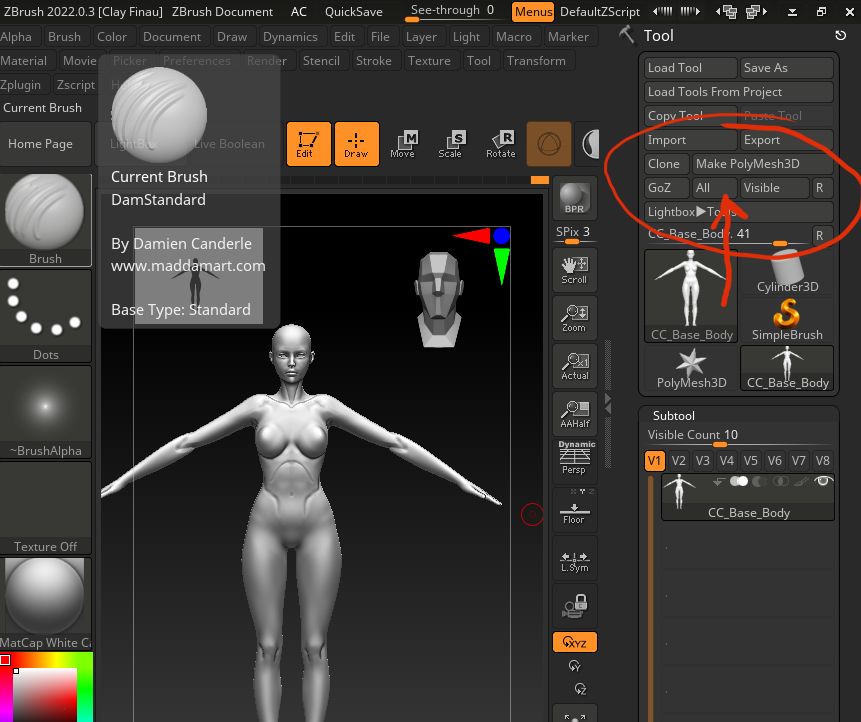Click the Visible Count slider
The width and height of the screenshot is (861, 722).
[739, 436]
